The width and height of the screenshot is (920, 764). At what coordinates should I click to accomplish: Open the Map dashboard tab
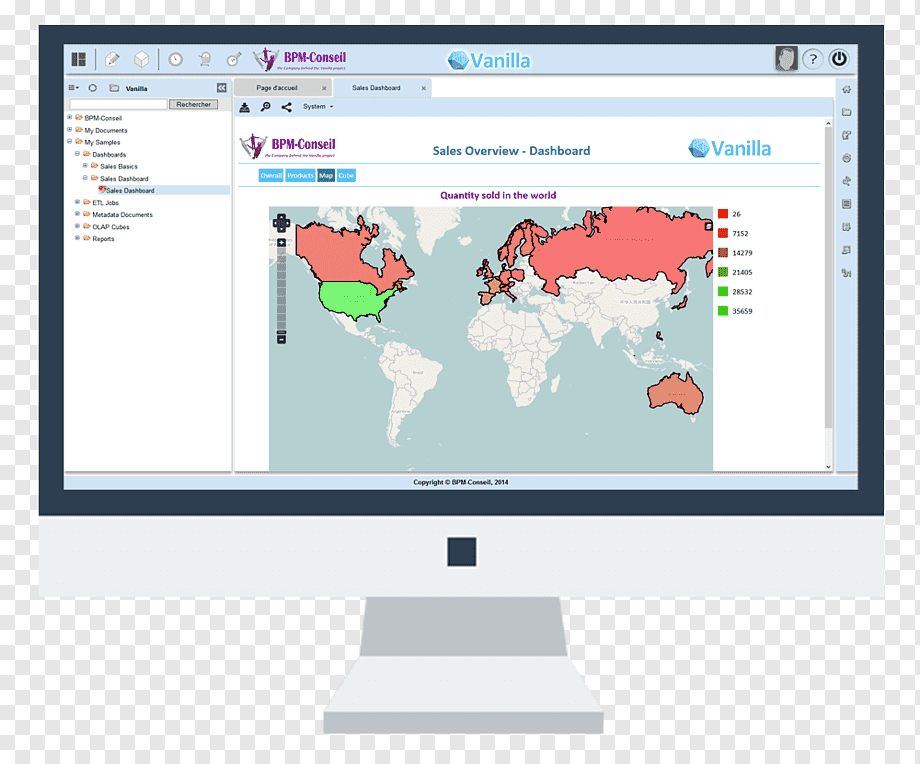click(326, 175)
